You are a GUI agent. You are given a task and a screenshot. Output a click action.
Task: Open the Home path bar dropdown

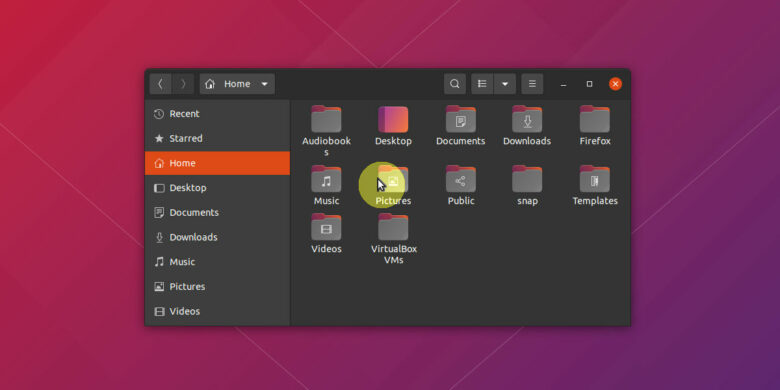click(237, 84)
